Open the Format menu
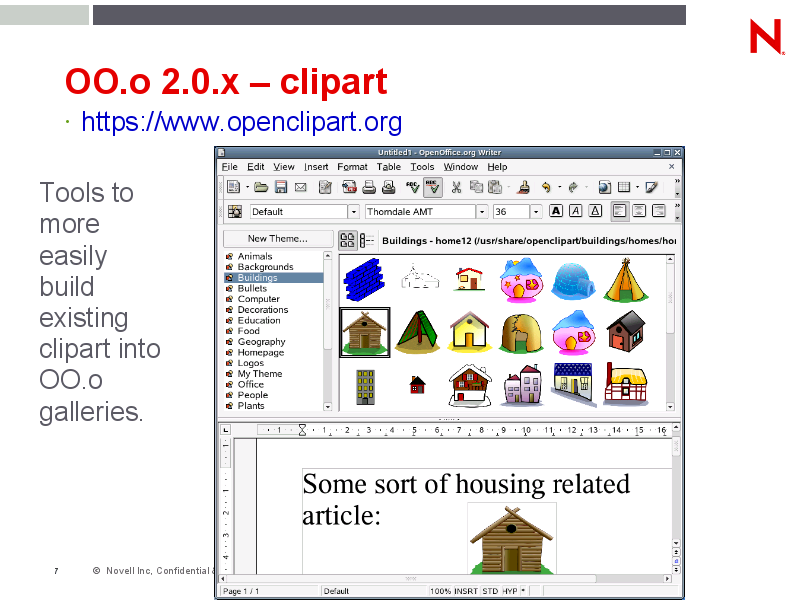Image resolution: width=800 pixels, height=600 pixels. [x=353, y=167]
